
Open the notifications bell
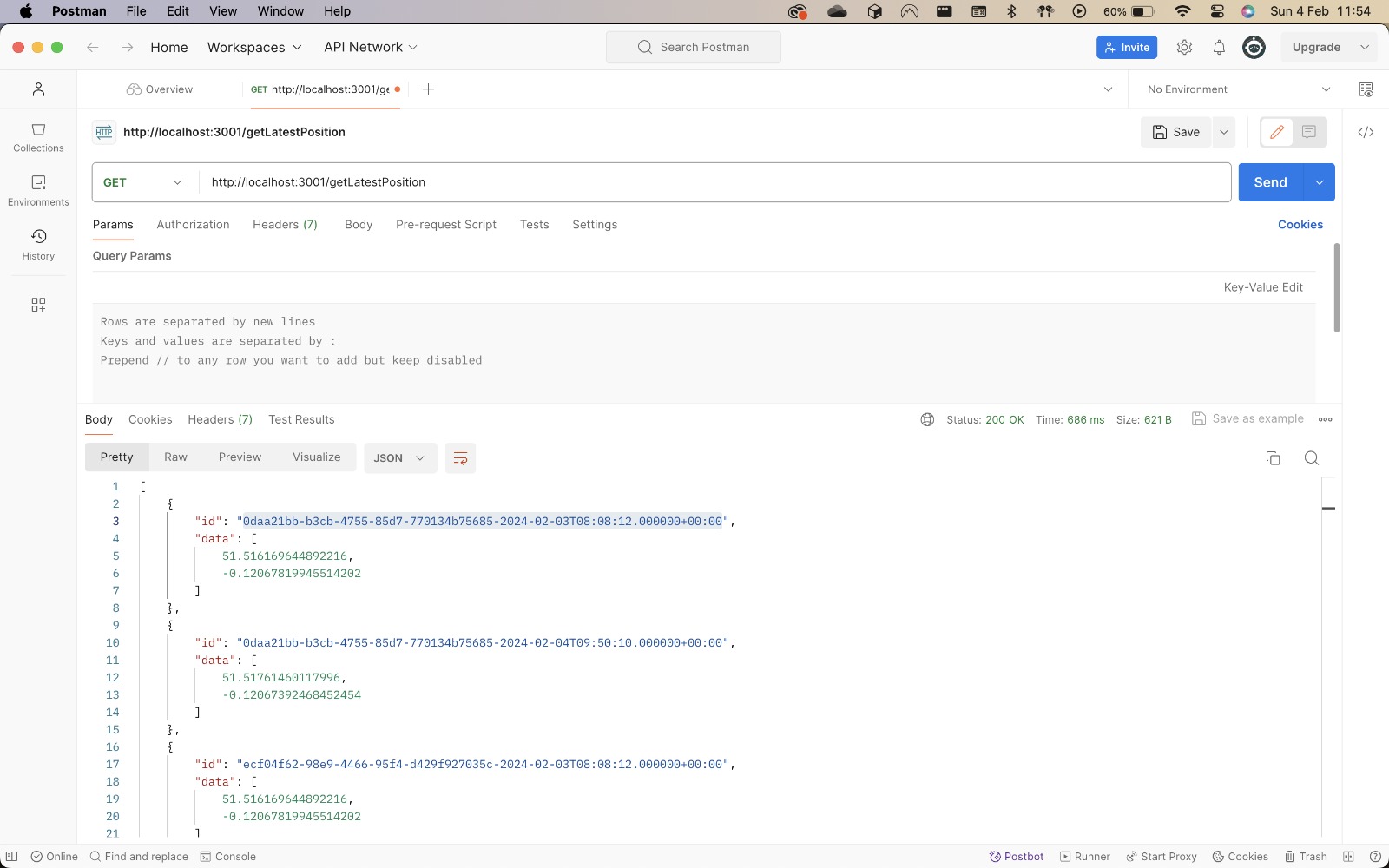pyautogui.click(x=1219, y=47)
